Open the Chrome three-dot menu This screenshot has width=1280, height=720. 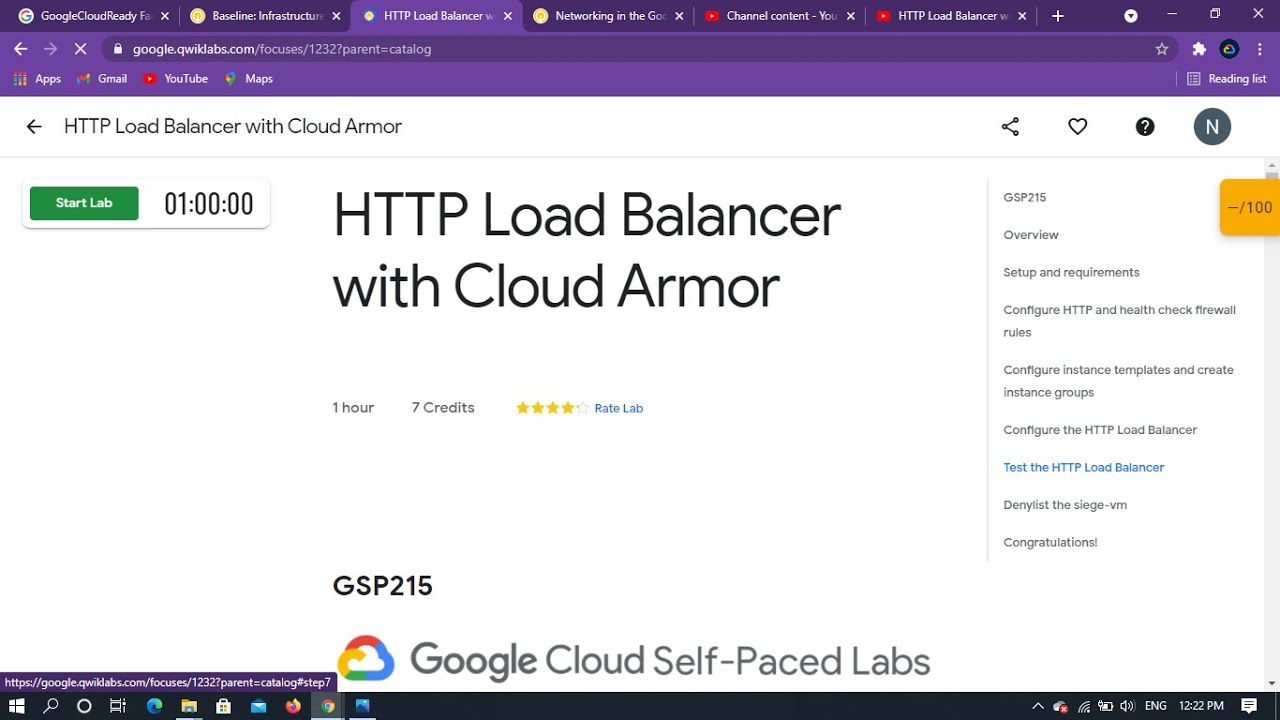click(x=1260, y=49)
